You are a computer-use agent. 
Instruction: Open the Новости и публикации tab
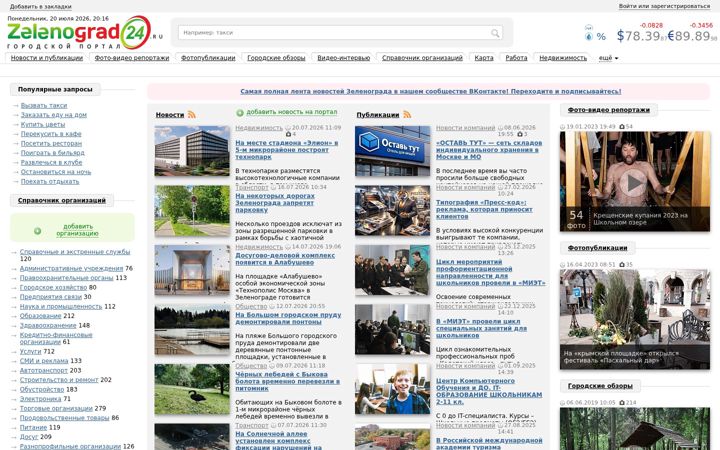pyautogui.click(x=47, y=58)
